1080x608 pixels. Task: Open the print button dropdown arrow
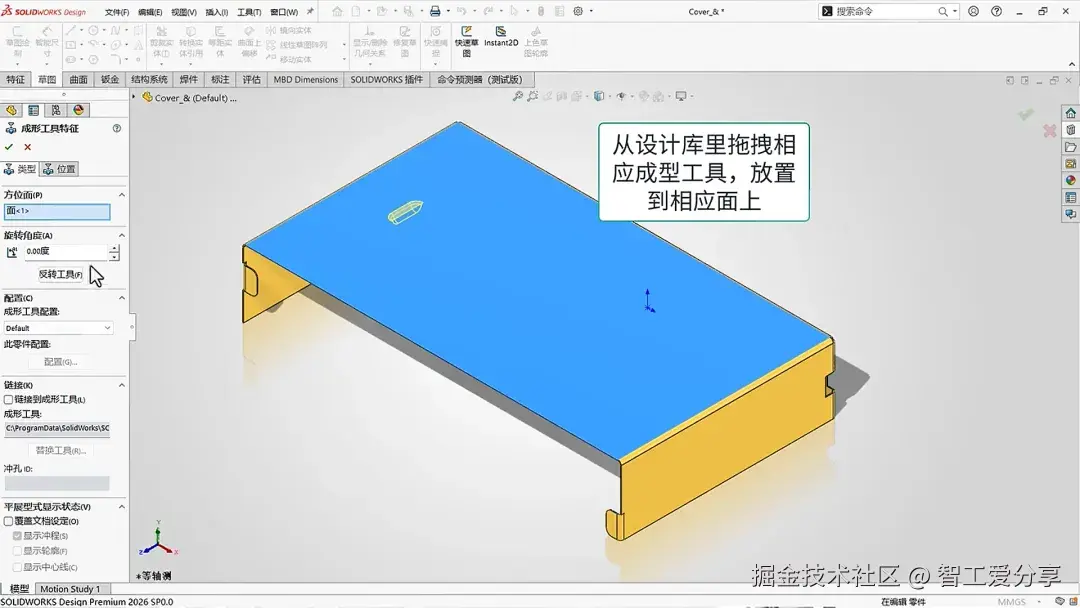point(448,11)
